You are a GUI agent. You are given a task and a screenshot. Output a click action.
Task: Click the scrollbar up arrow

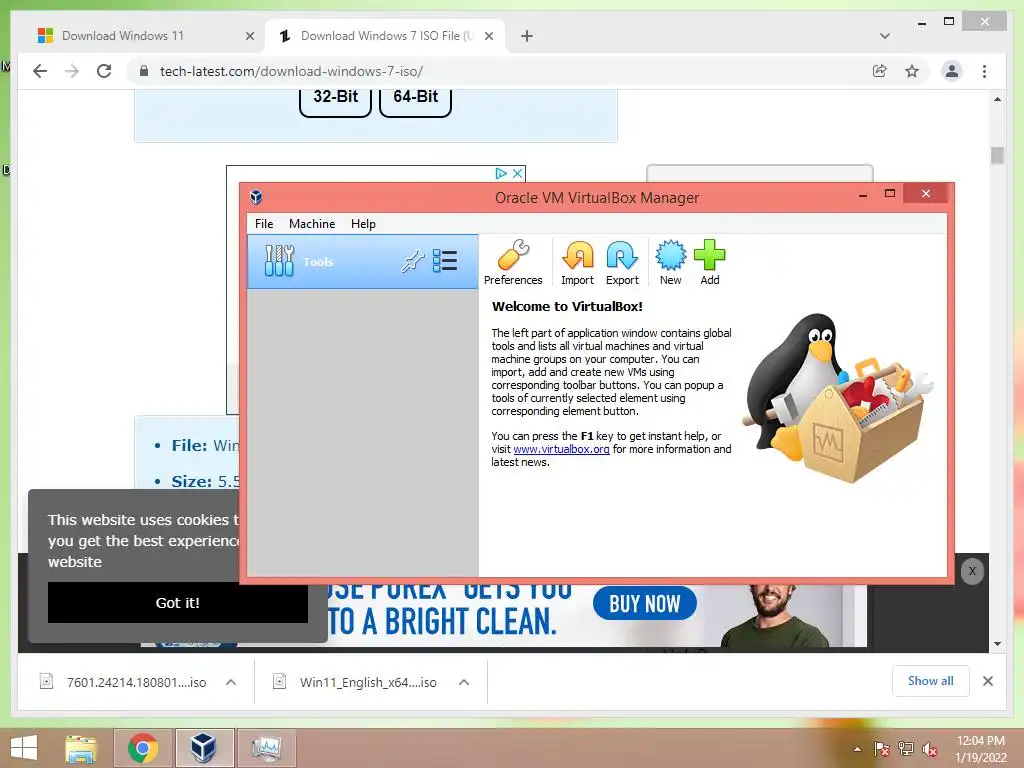[x=997, y=99]
